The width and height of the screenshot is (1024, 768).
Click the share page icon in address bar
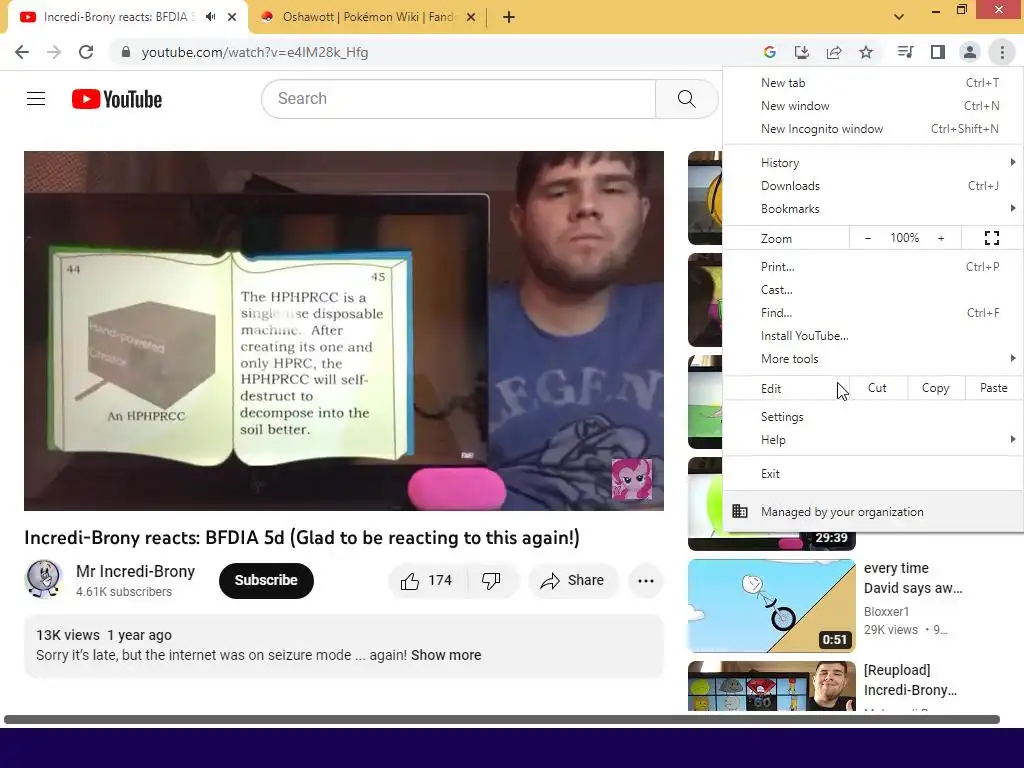834,52
